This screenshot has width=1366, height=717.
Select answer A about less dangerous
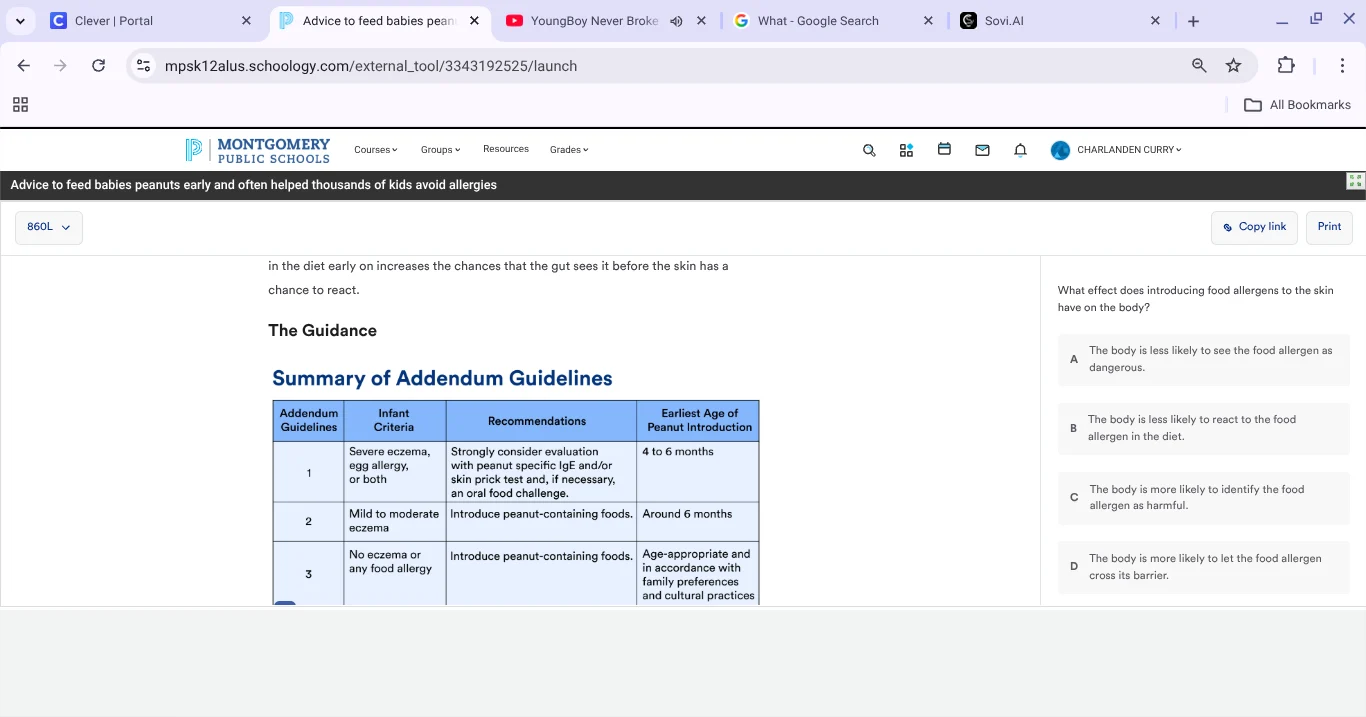pyautogui.click(x=1203, y=359)
